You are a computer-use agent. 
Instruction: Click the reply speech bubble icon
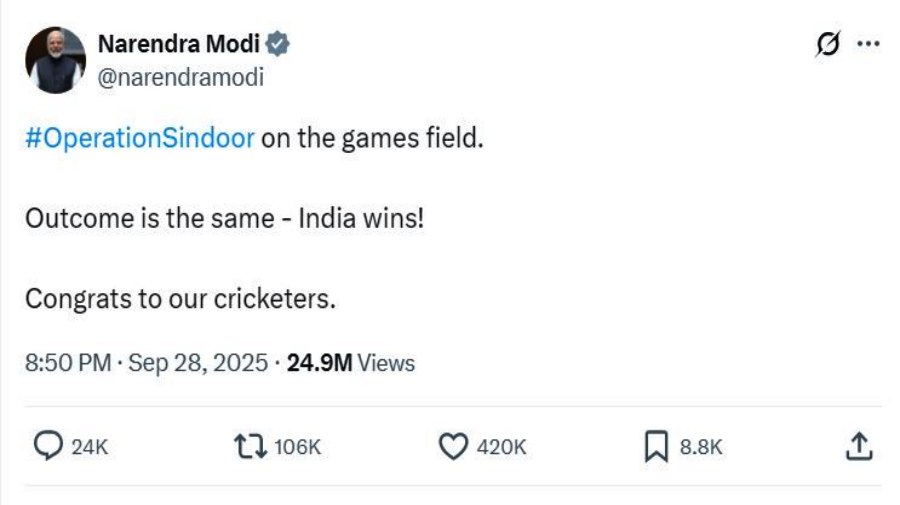(x=48, y=447)
